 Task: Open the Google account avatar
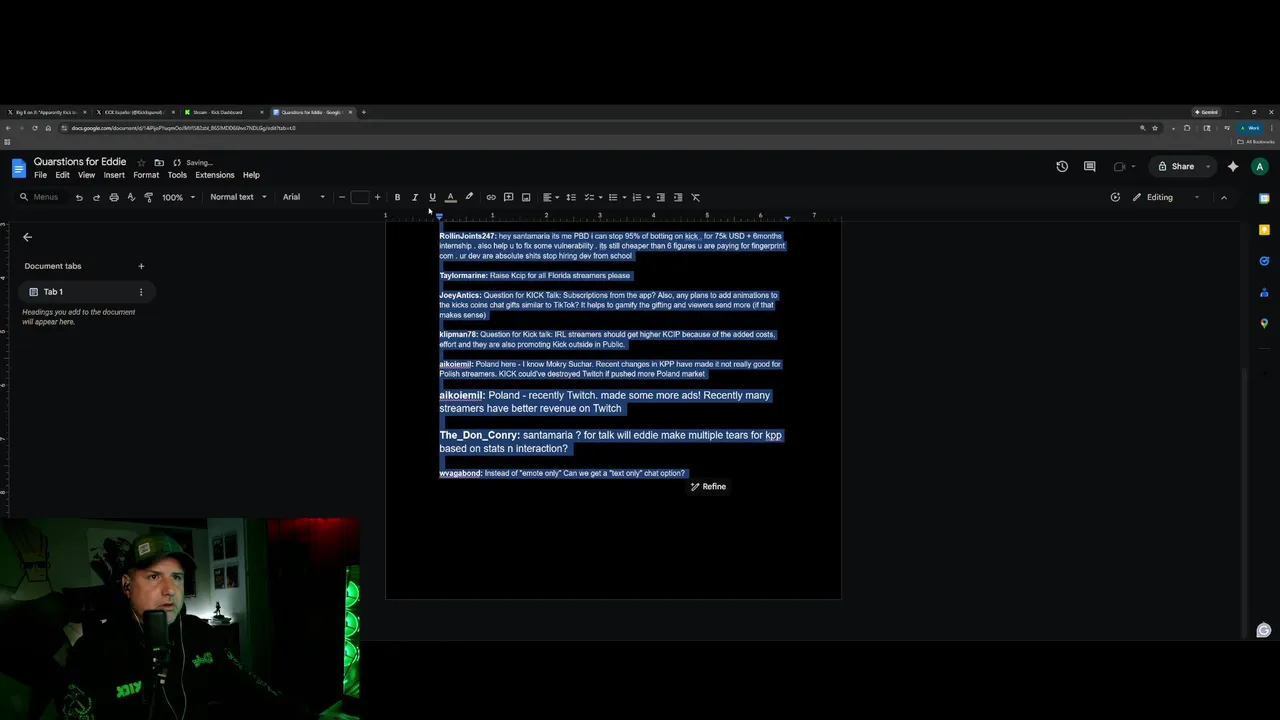[x=1260, y=167]
